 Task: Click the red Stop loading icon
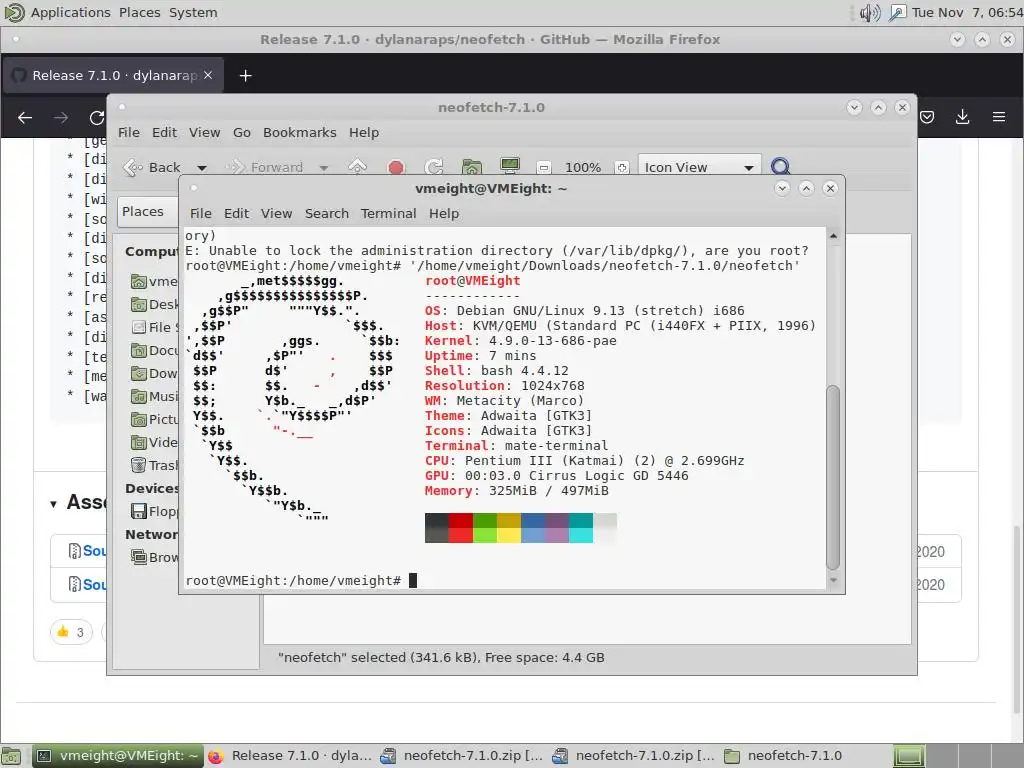click(x=396, y=168)
